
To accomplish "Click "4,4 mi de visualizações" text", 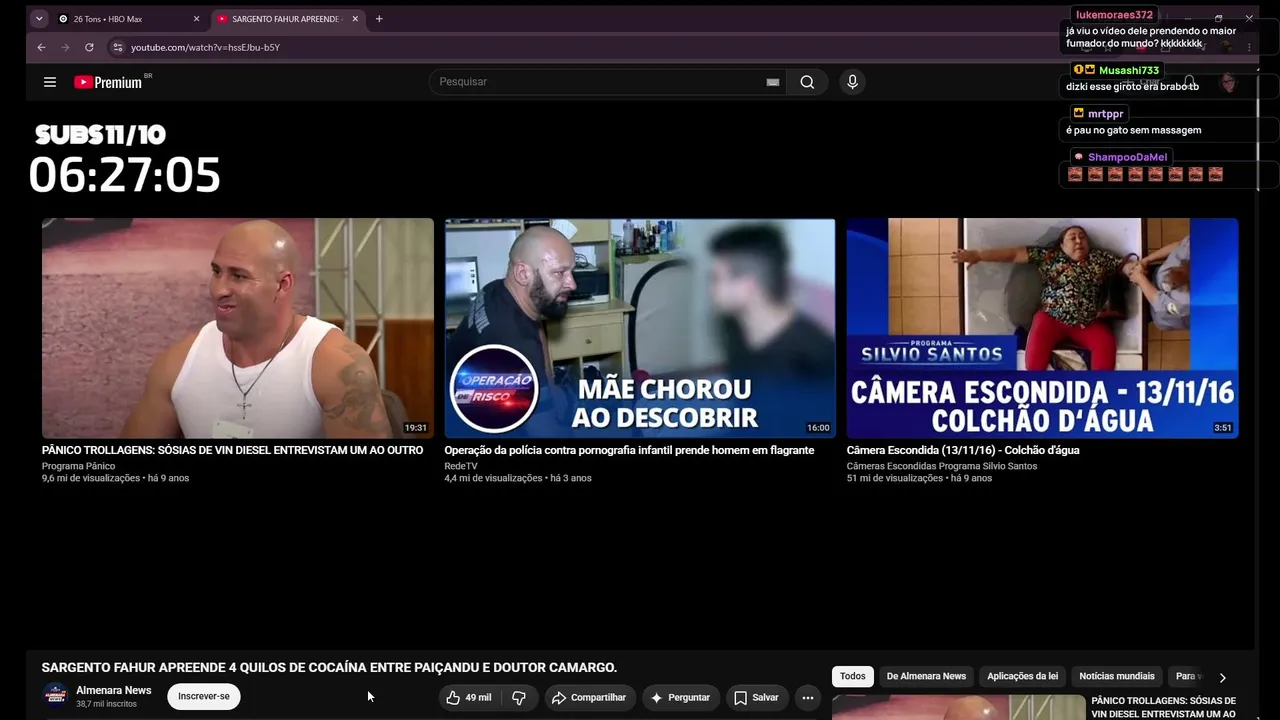I will click(x=494, y=478).
